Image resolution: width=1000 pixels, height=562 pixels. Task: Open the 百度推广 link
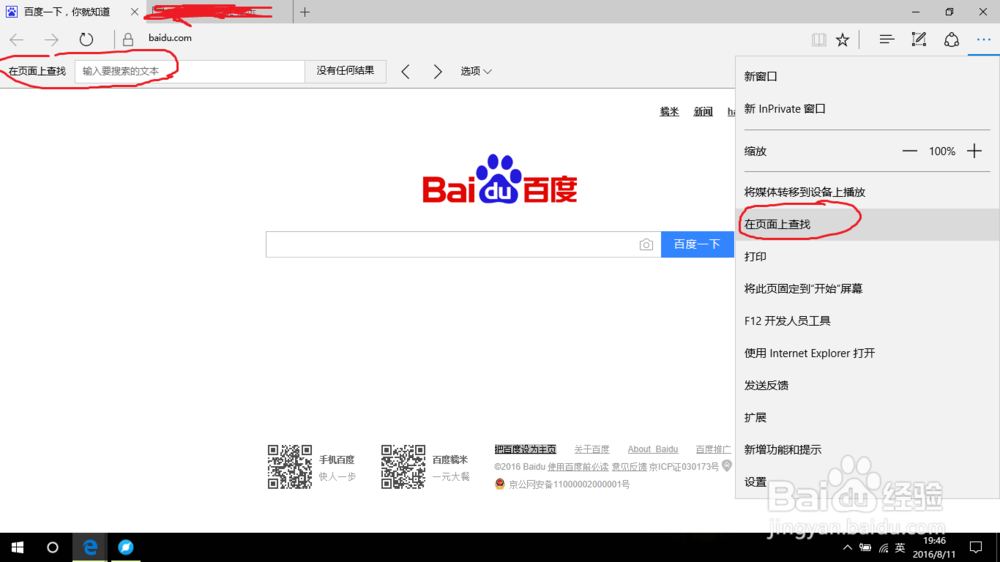(713, 450)
